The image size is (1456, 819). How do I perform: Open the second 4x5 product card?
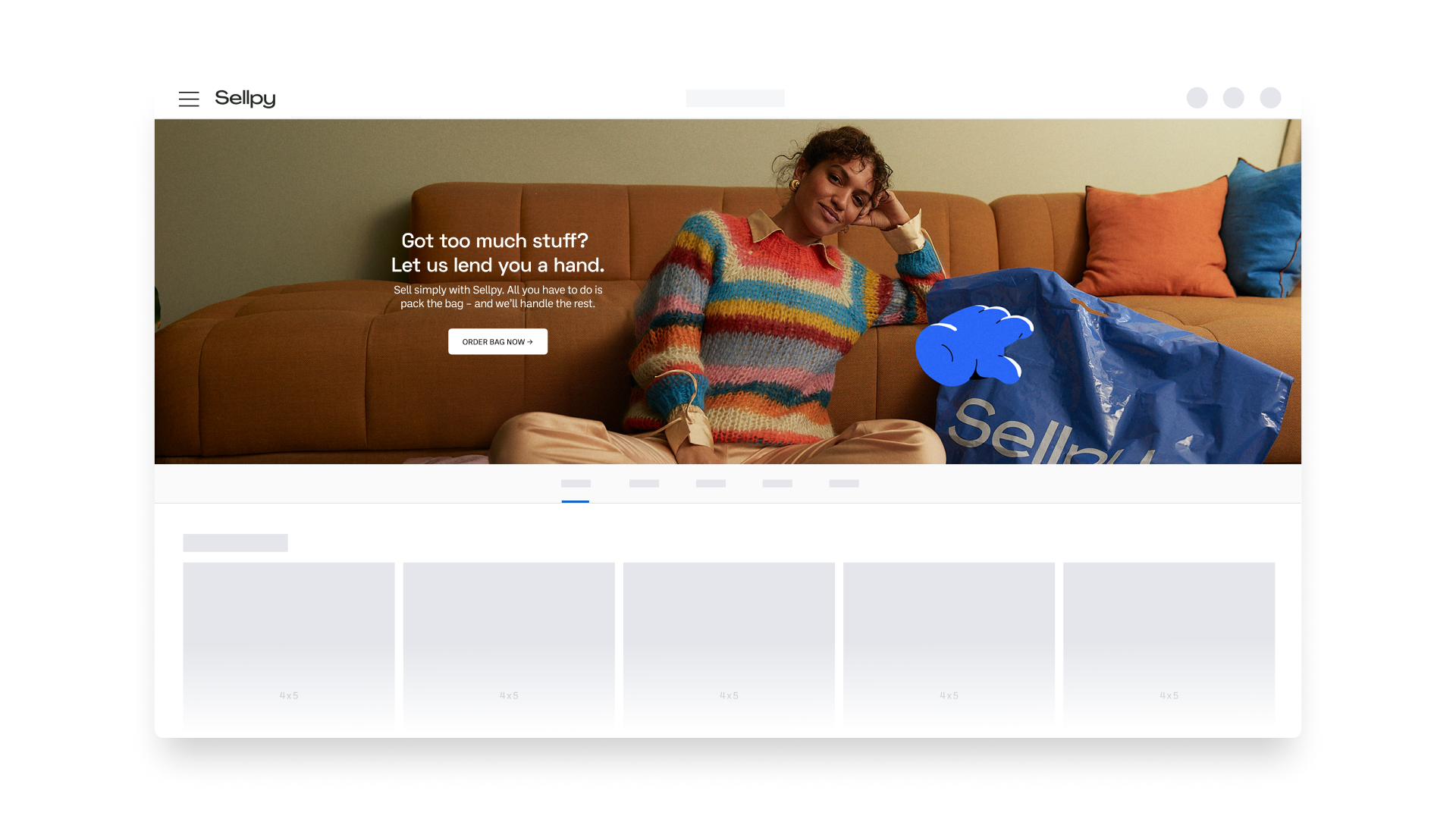509,645
